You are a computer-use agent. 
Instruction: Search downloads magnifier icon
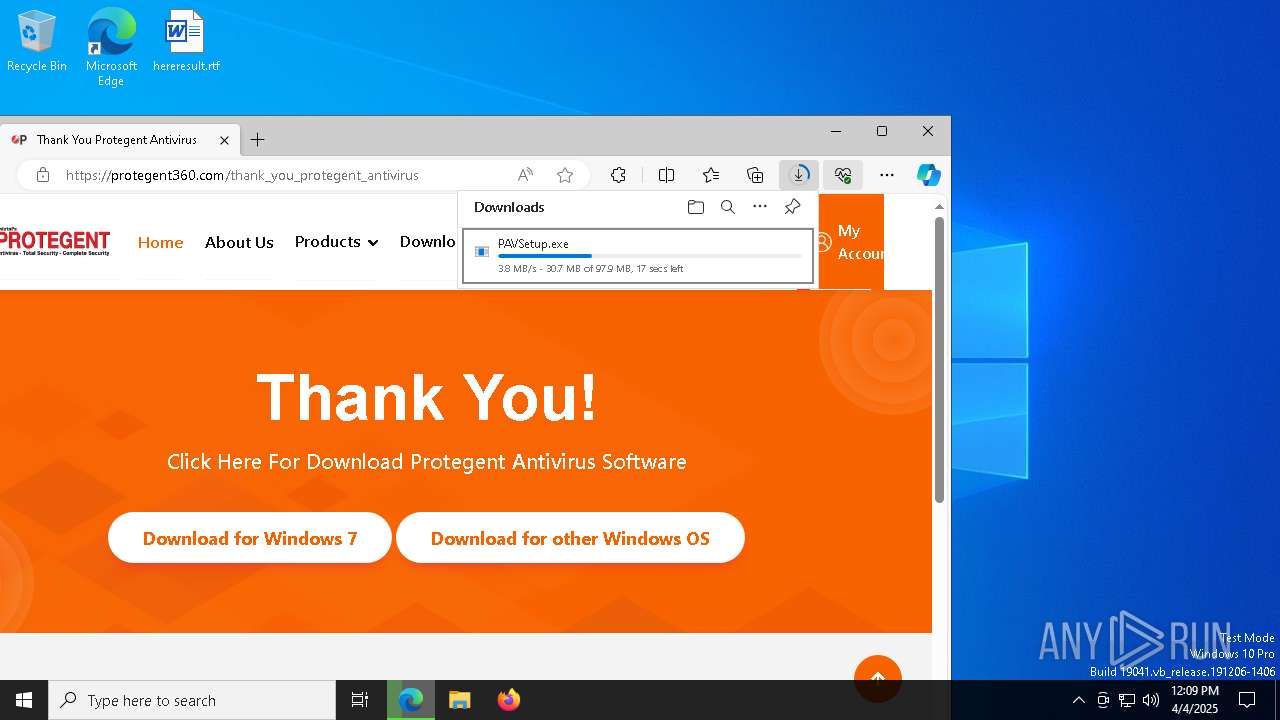point(728,207)
